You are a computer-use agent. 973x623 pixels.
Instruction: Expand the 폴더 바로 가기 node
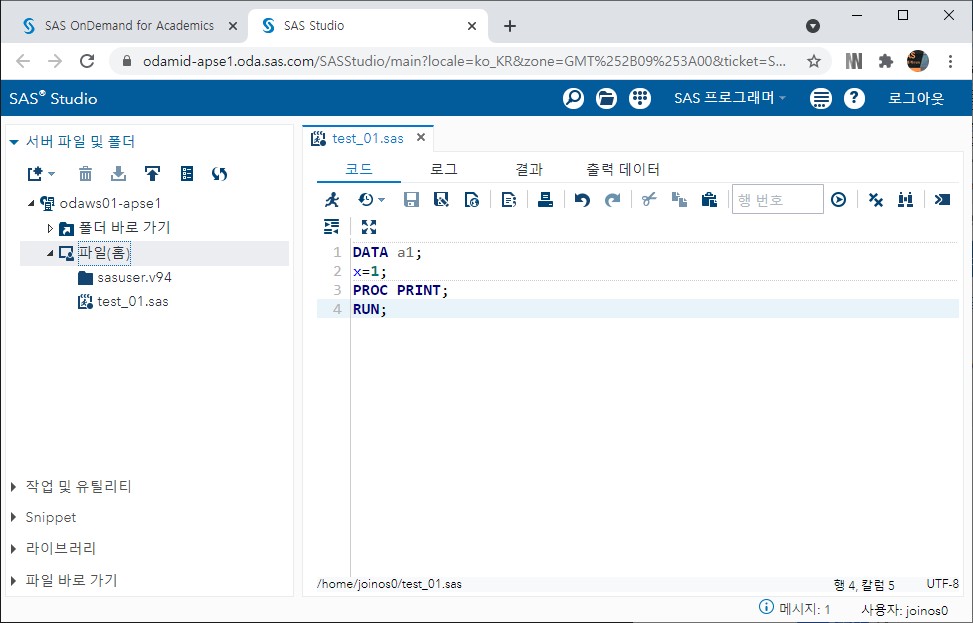tap(50, 228)
